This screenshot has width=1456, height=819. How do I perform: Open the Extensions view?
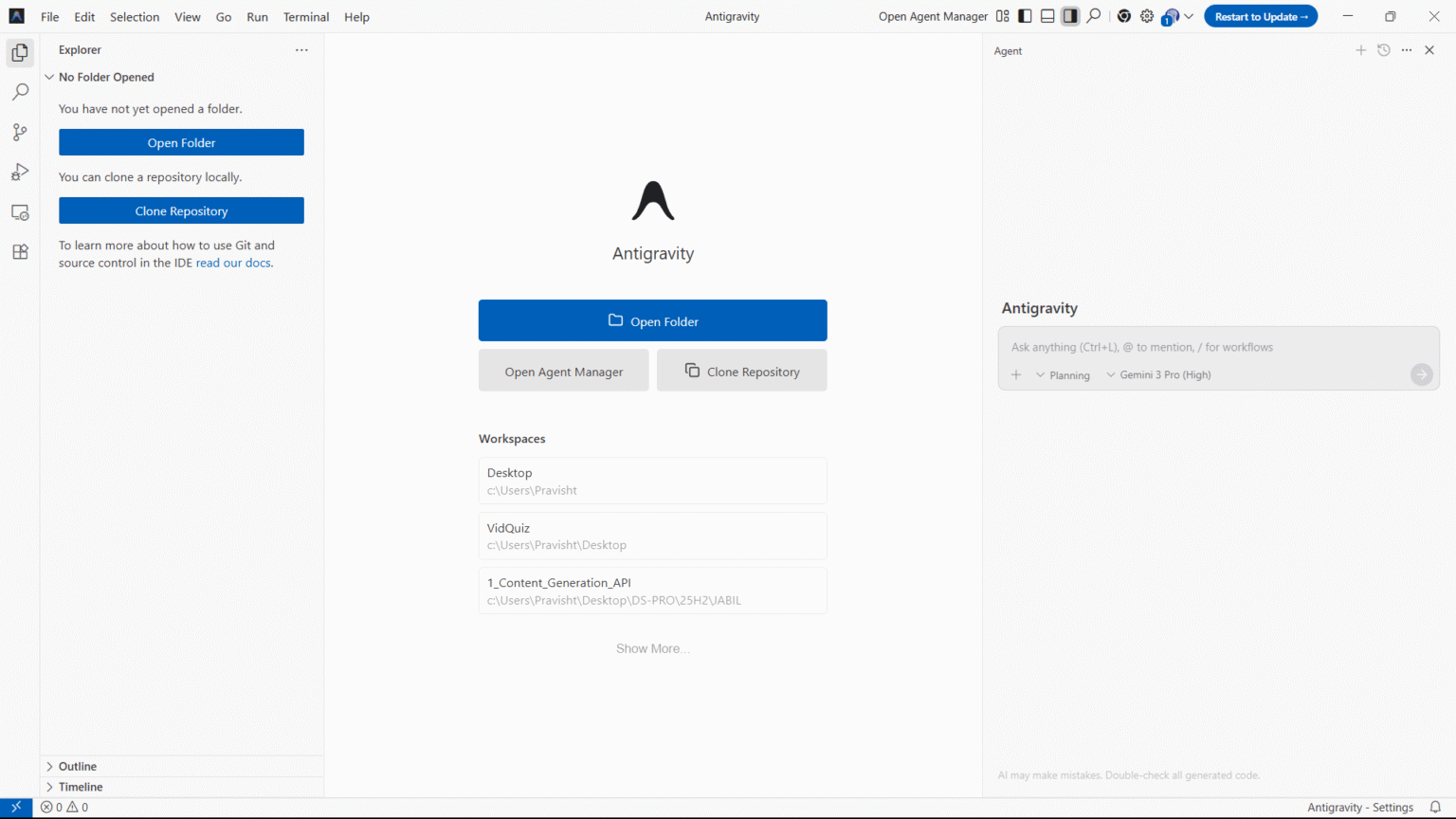[19, 251]
